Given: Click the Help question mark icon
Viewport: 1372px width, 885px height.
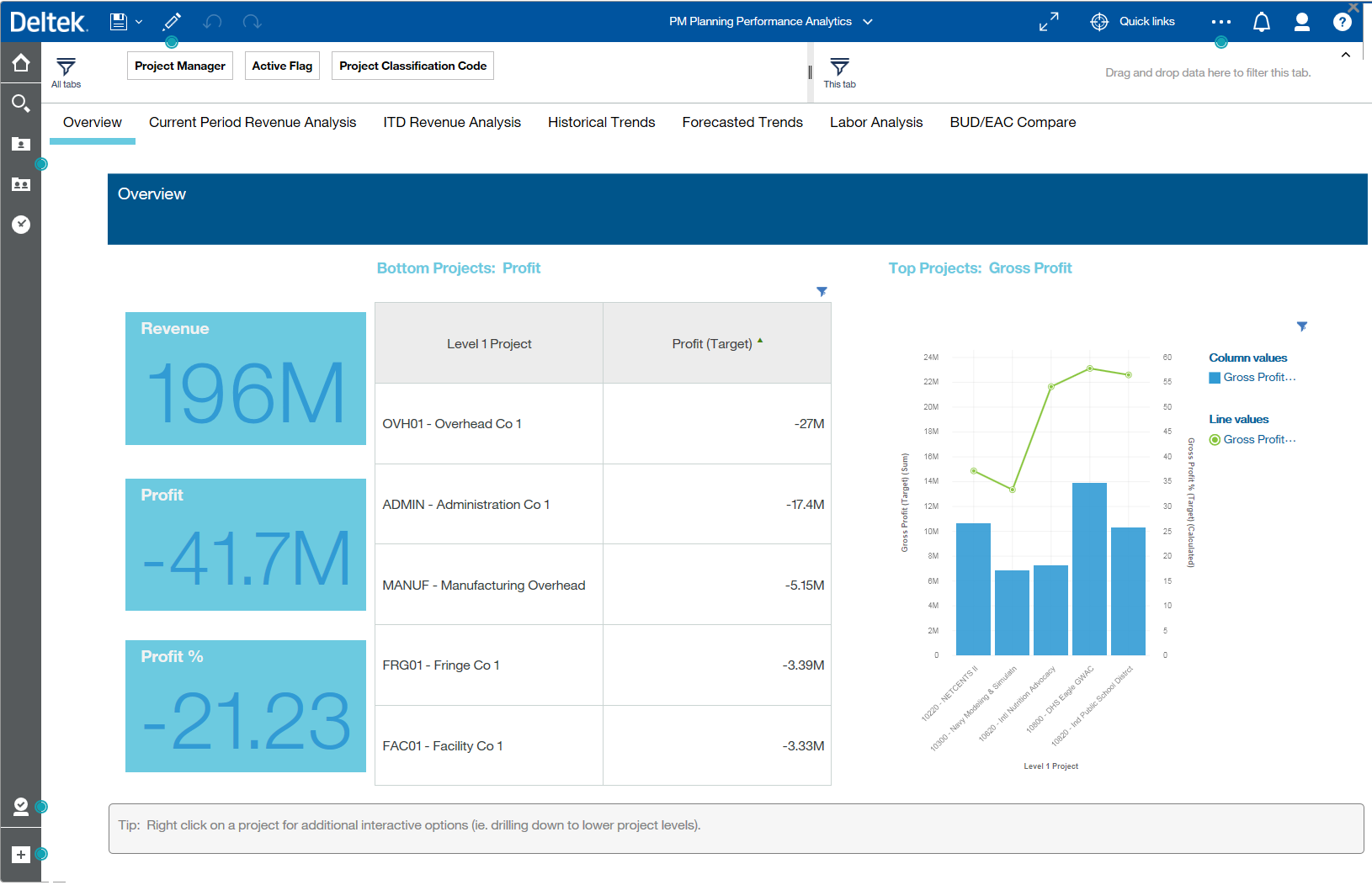Looking at the screenshot, I should click(x=1342, y=22).
